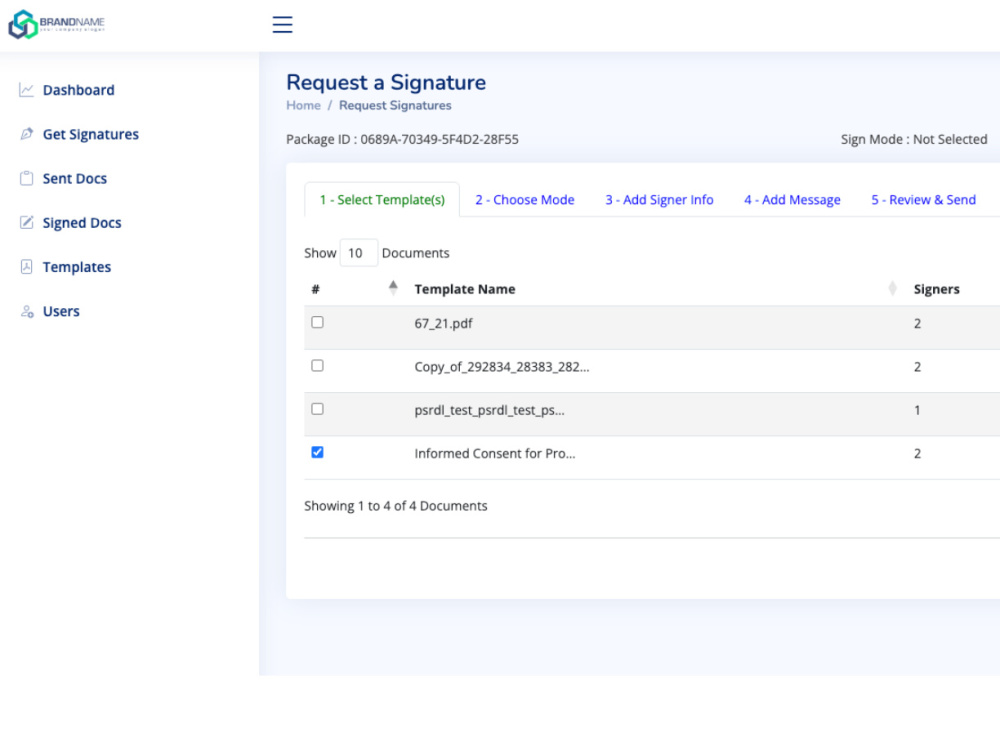Click the Sent Docs clipboard icon
This screenshot has height=750, width=1000.
click(x=26, y=178)
